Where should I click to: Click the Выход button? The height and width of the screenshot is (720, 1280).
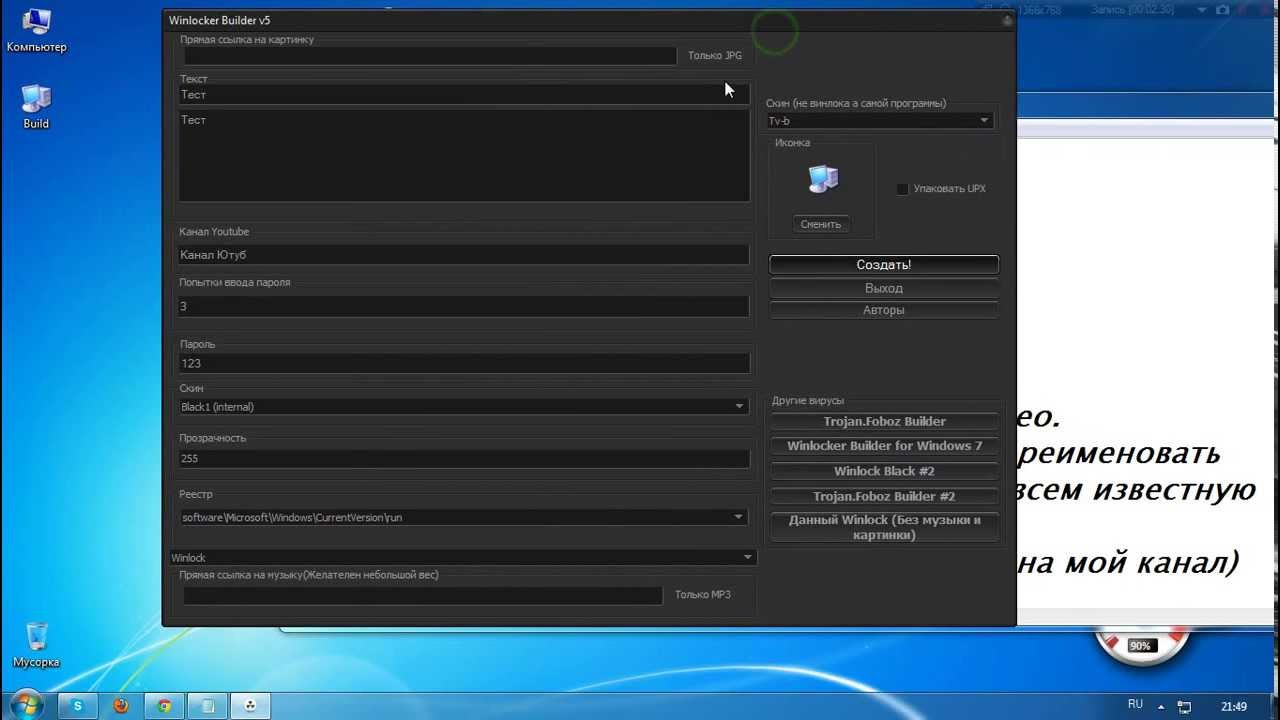pos(884,288)
